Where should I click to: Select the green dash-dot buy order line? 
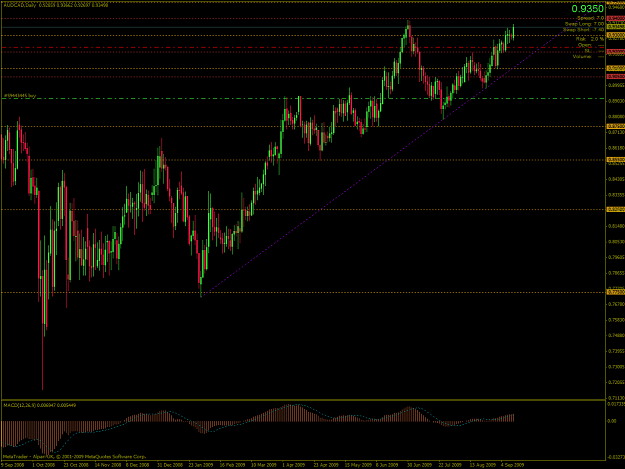(303, 98)
